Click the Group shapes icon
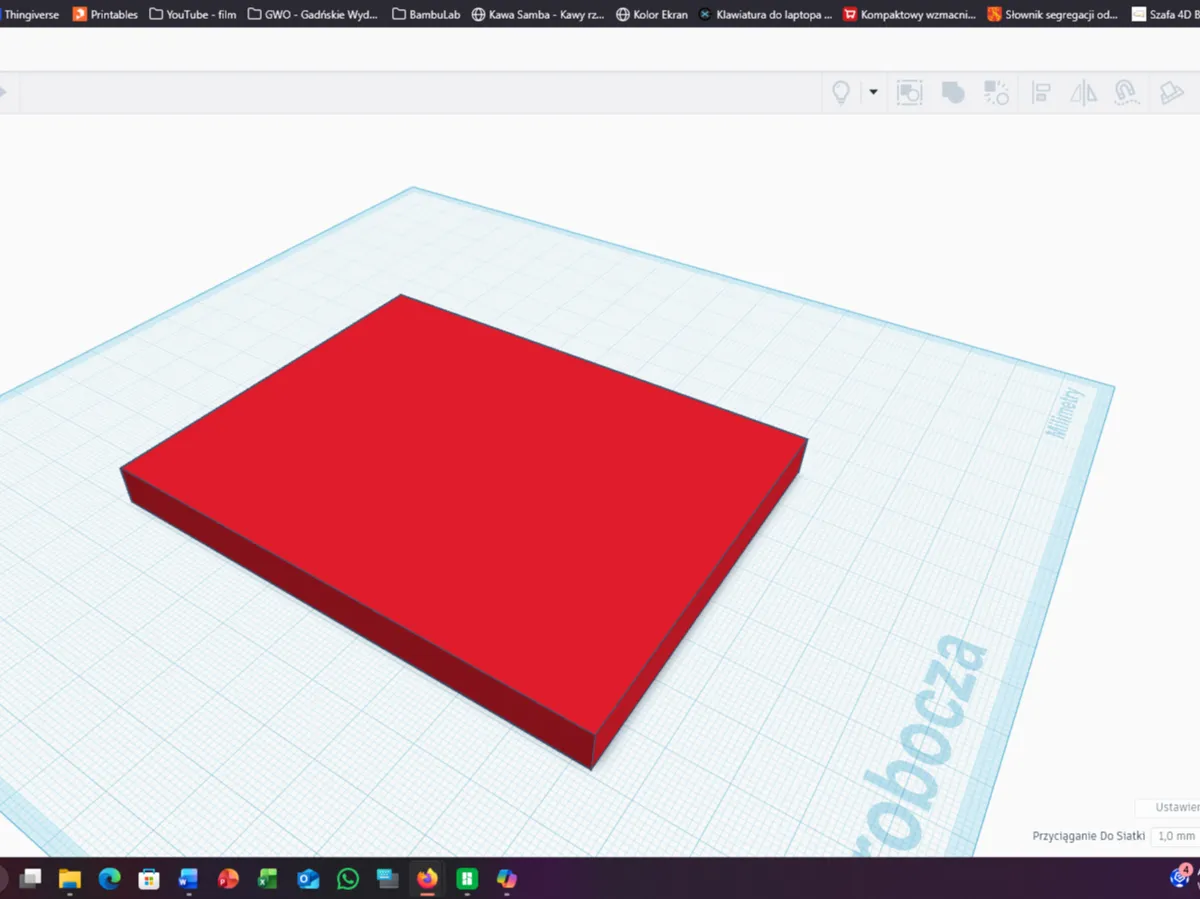Image resolution: width=1200 pixels, height=899 pixels. point(909,93)
